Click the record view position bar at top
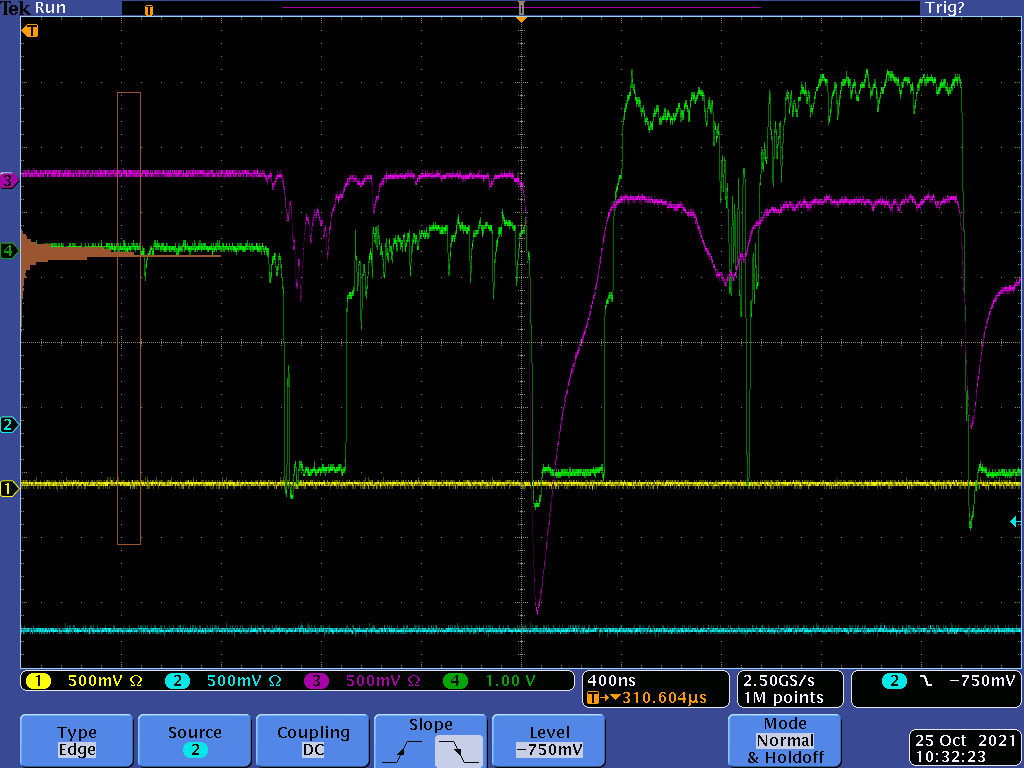This screenshot has height=768, width=1024. coord(520,8)
